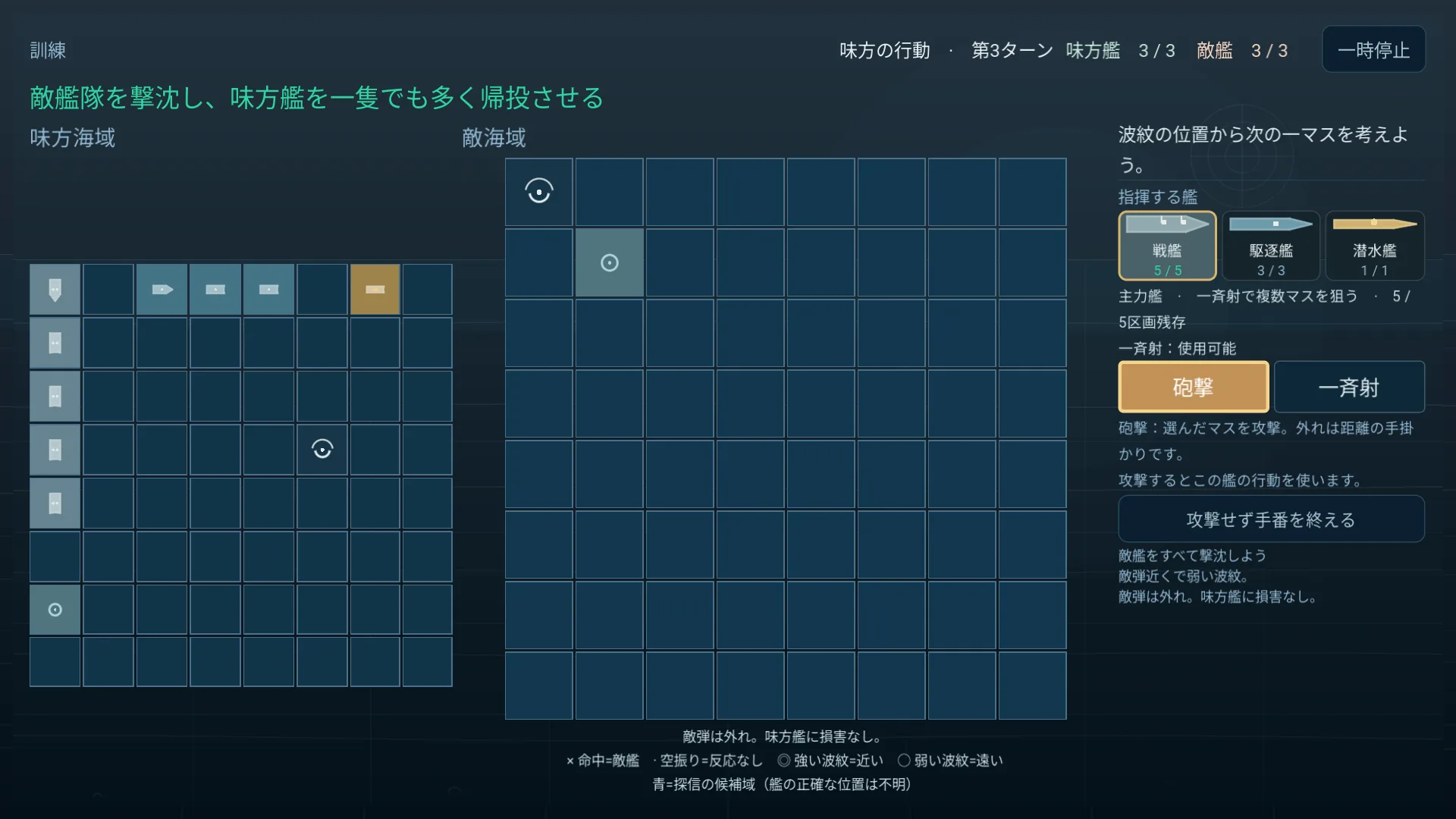Click the 訓練 training label
This screenshot has height=819, width=1456.
[48, 51]
